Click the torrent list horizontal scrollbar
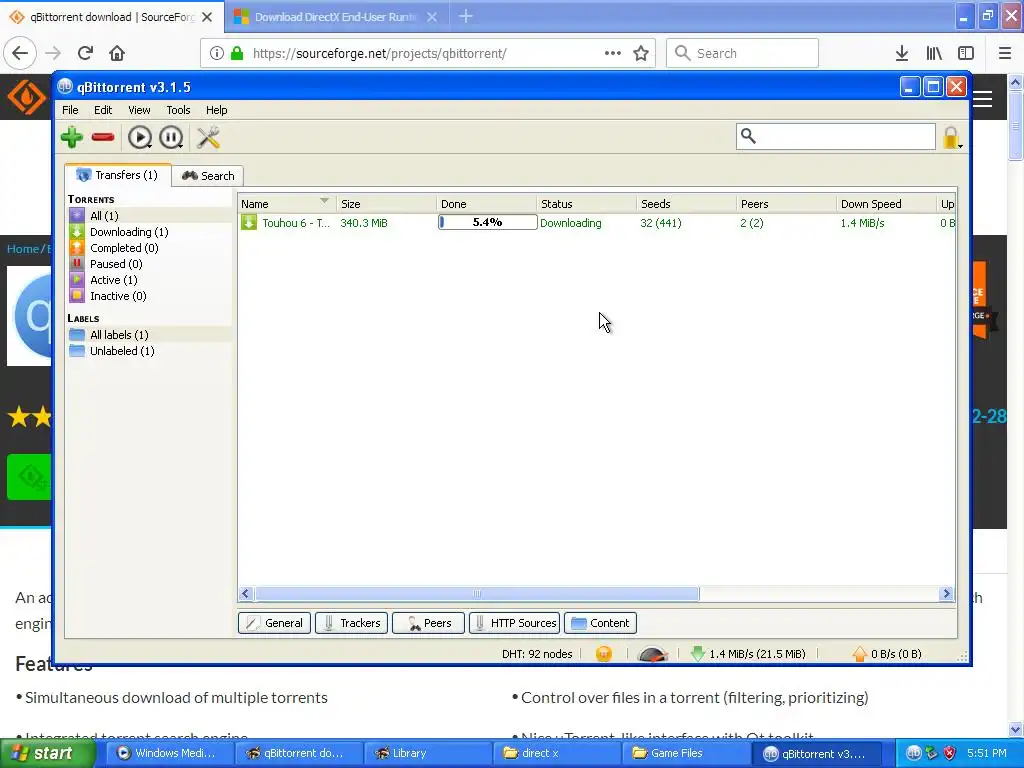This screenshot has height=768, width=1024. pyautogui.click(x=477, y=594)
